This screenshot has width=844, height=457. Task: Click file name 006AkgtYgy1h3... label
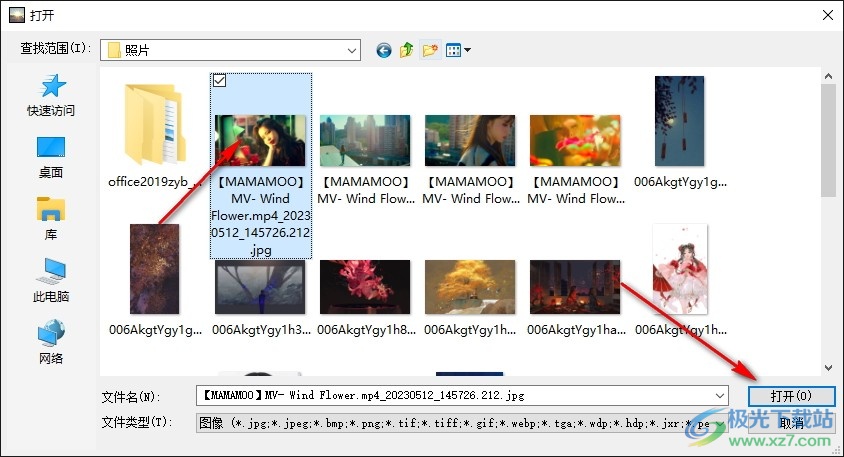point(261,329)
